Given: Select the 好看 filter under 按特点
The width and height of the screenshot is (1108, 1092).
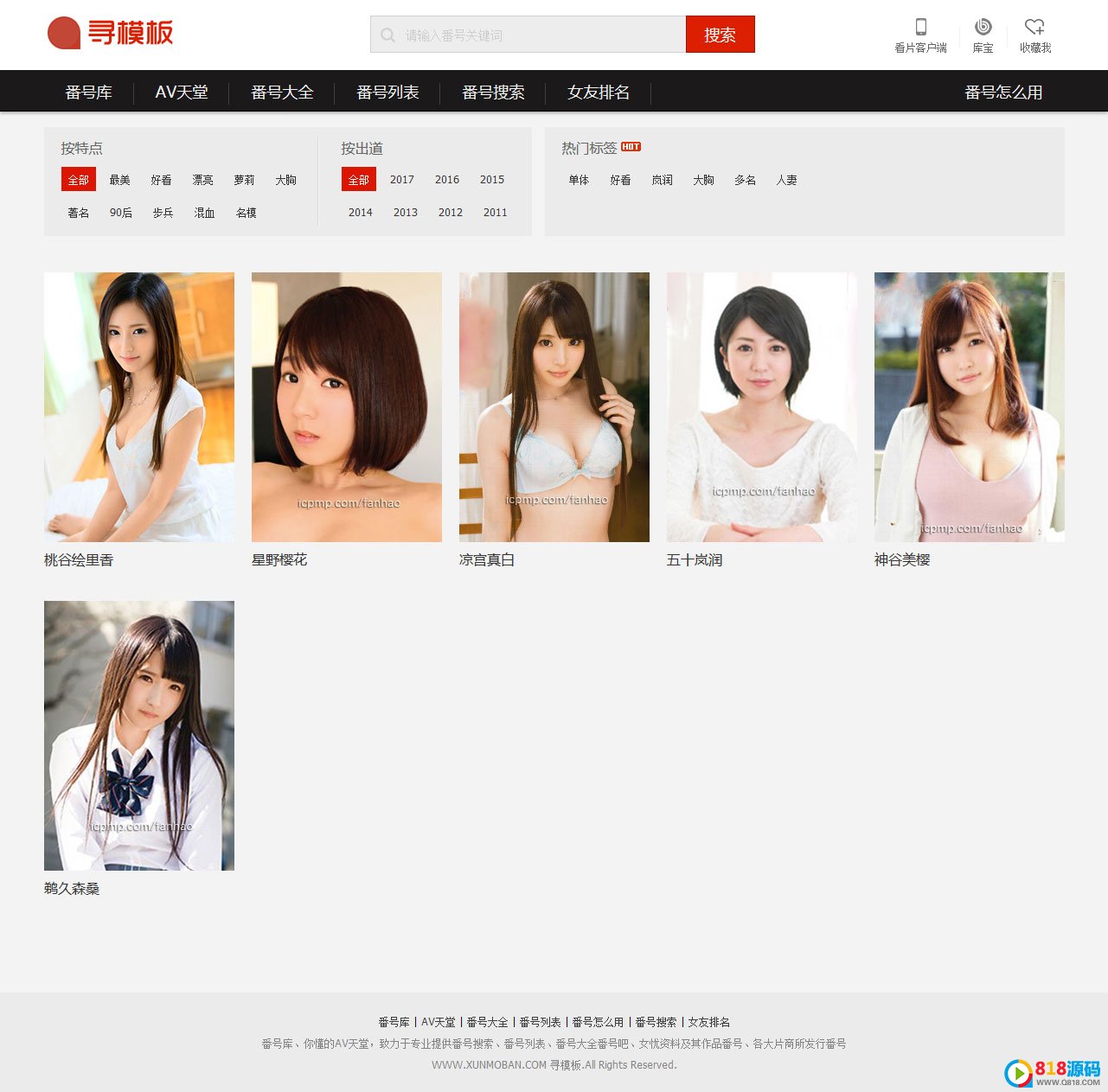Looking at the screenshot, I should (162, 180).
